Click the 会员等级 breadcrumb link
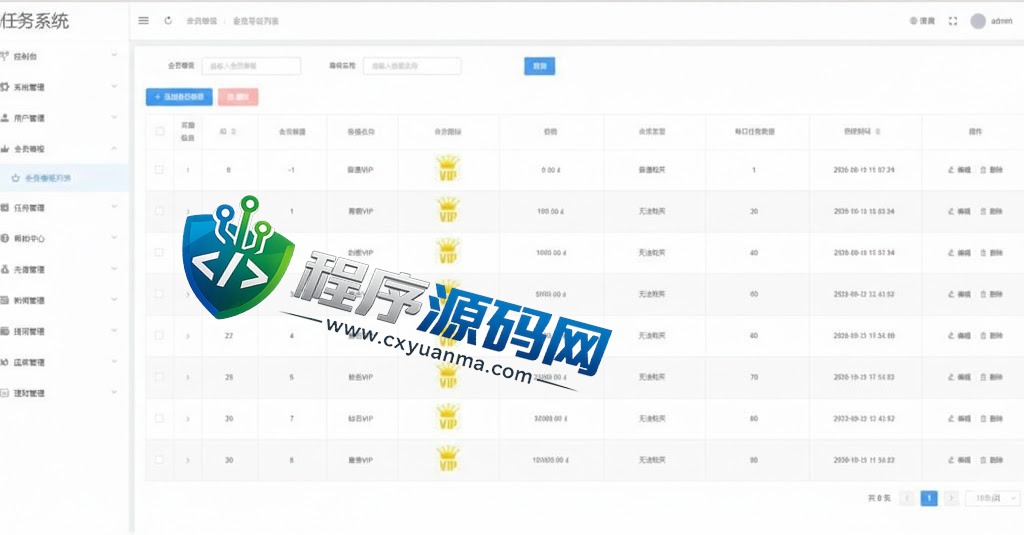 (x=201, y=21)
